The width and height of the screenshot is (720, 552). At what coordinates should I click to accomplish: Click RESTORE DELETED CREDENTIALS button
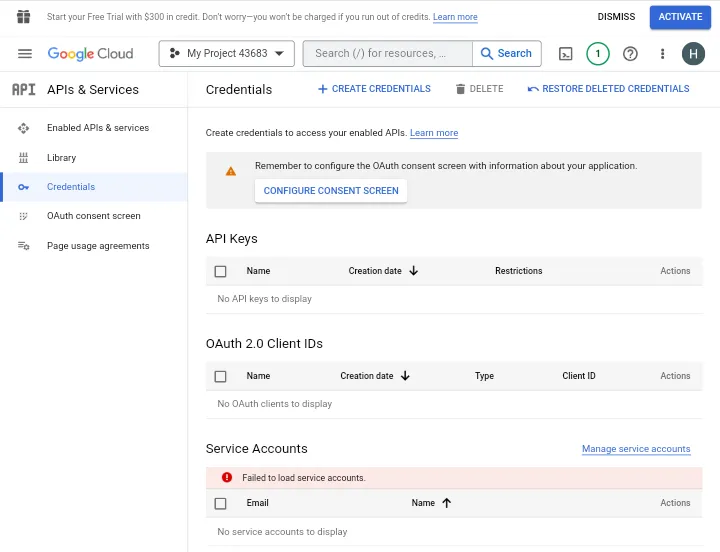point(608,89)
